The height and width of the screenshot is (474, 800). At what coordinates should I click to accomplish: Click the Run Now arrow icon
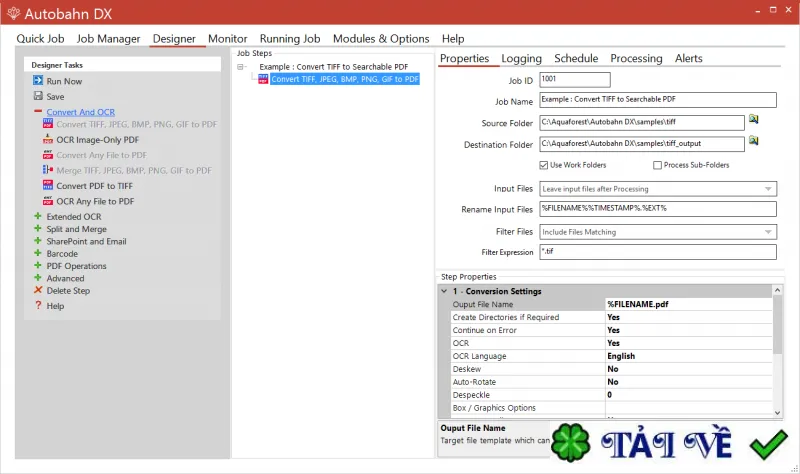point(38,81)
